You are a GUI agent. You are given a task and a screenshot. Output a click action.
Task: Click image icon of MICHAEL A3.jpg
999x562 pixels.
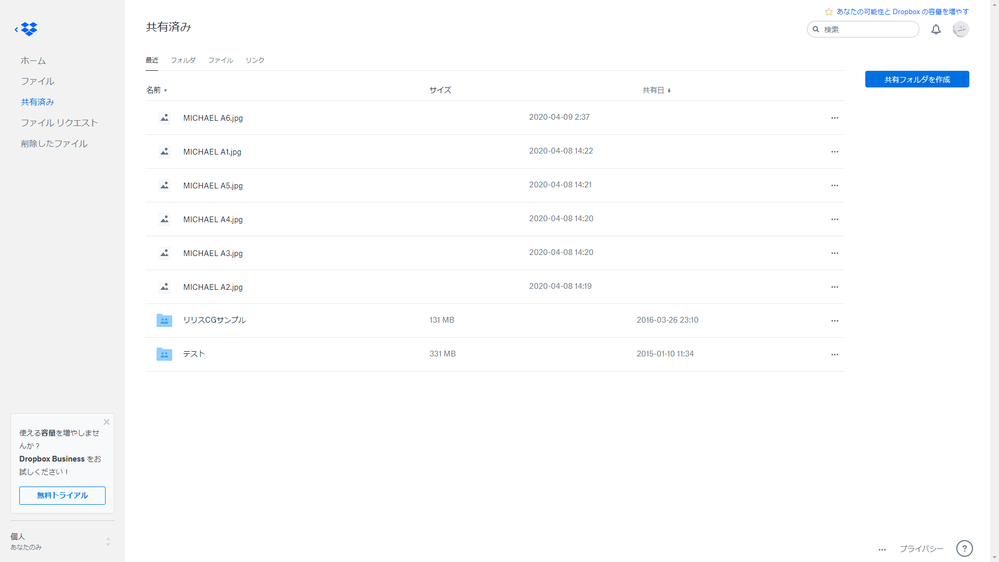(x=164, y=252)
